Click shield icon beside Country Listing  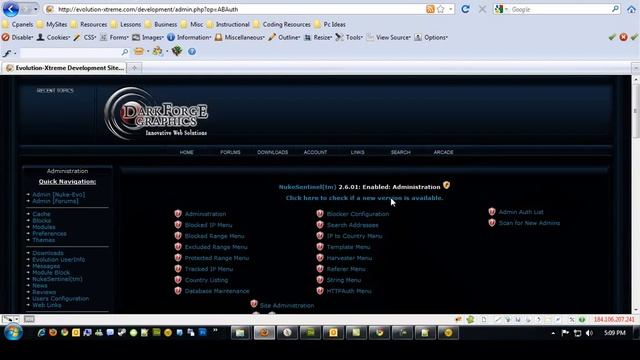pyautogui.click(x=178, y=280)
